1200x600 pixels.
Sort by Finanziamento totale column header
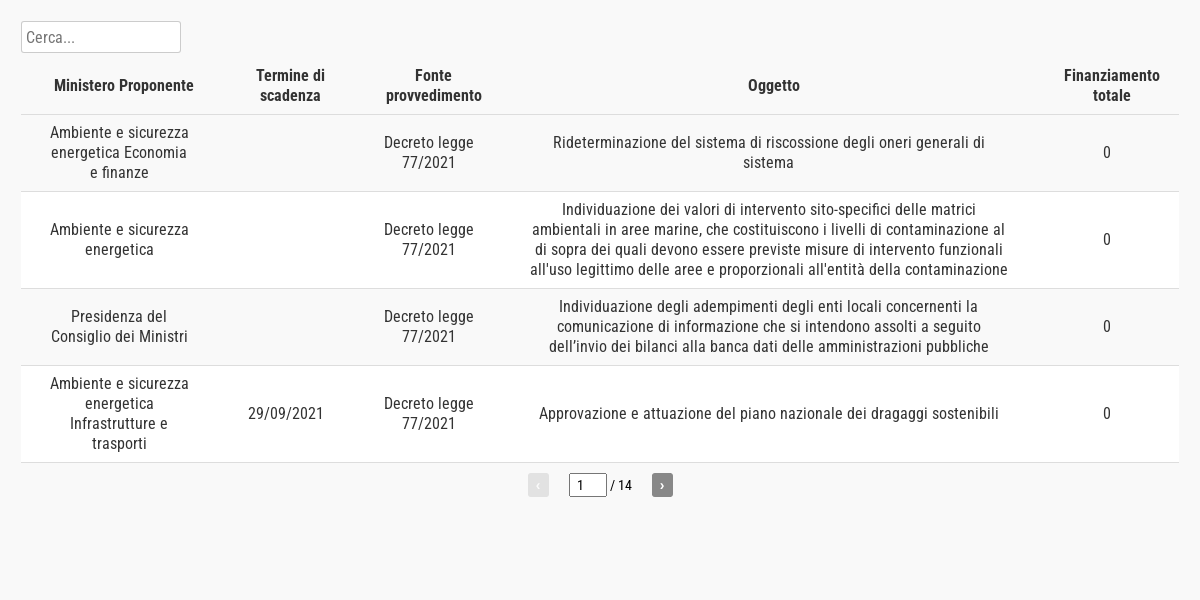pyautogui.click(x=1112, y=86)
